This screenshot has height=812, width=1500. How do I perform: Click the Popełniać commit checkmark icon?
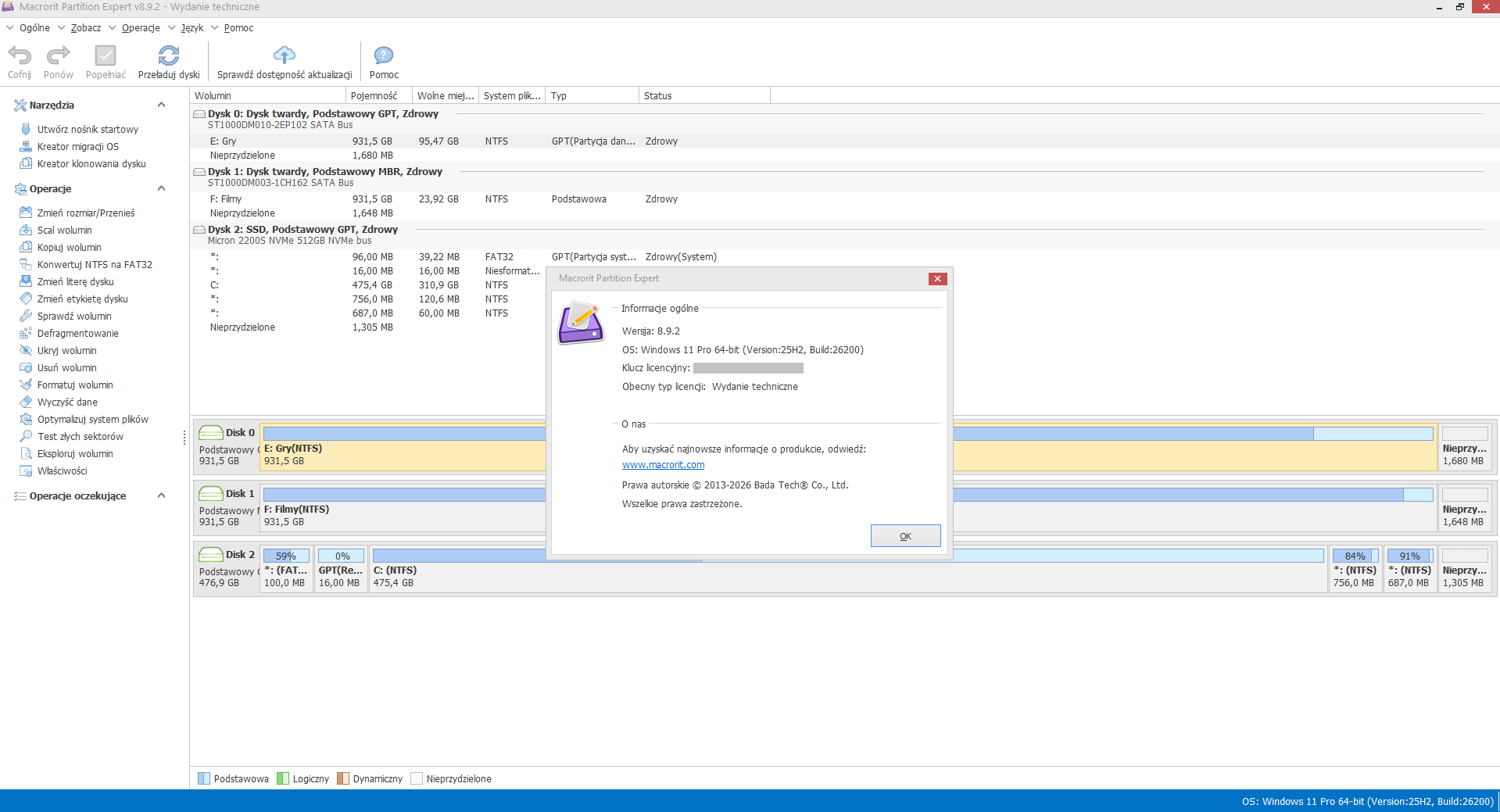[x=106, y=55]
